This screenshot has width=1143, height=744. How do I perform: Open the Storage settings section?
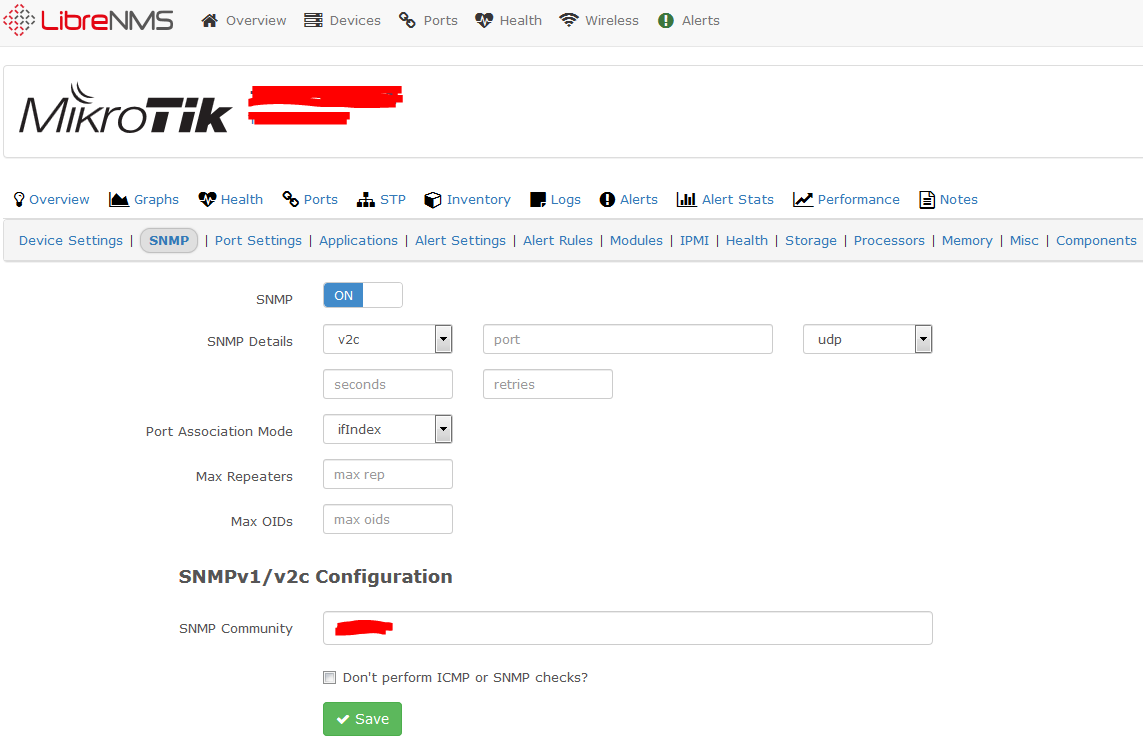pyautogui.click(x=811, y=240)
